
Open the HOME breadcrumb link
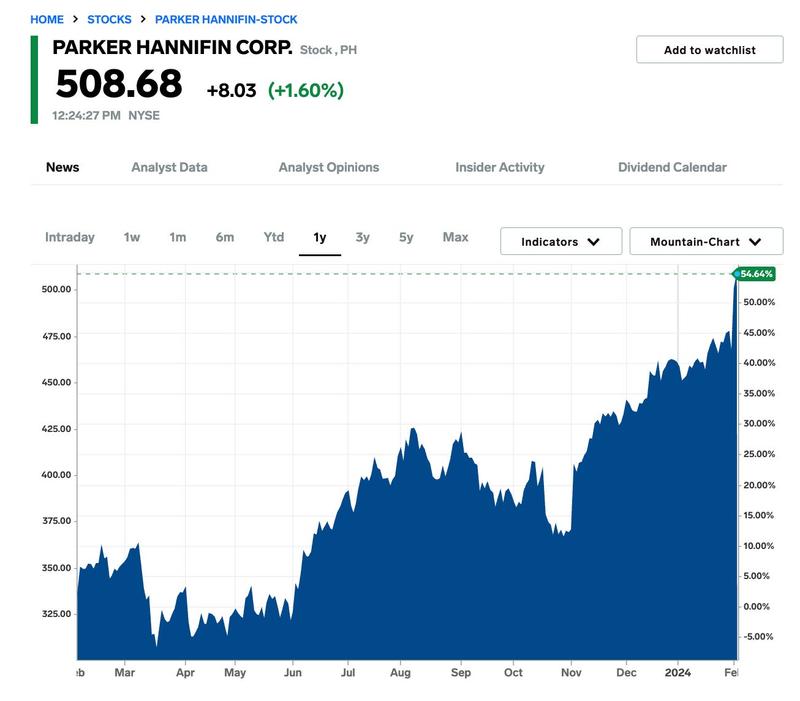(47, 19)
